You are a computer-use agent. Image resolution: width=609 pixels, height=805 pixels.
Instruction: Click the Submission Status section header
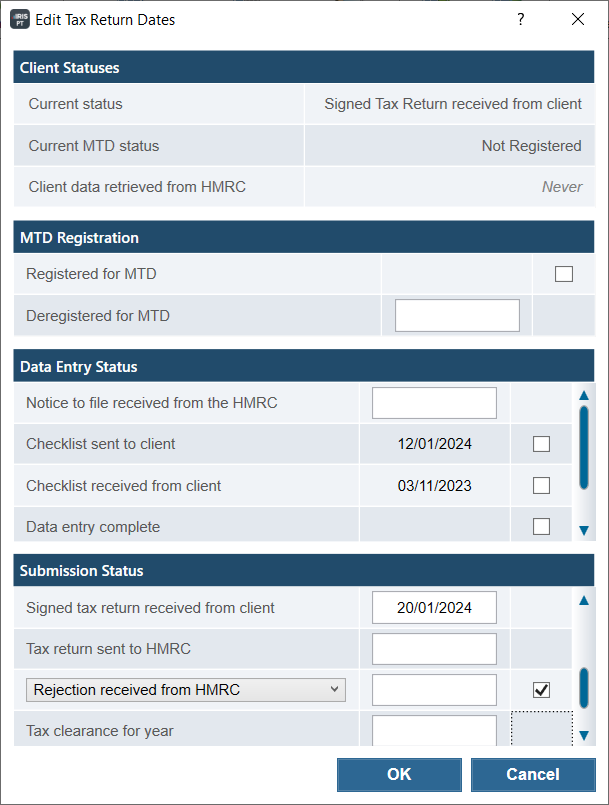[303, 570]
